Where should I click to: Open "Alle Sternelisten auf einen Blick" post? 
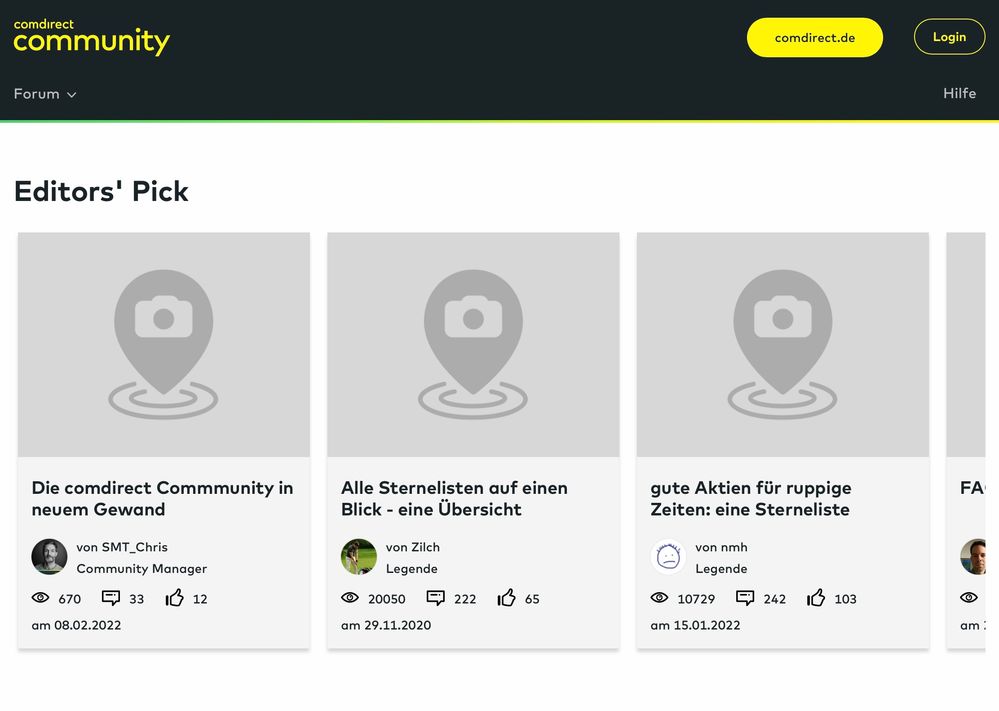click(454, 498)
